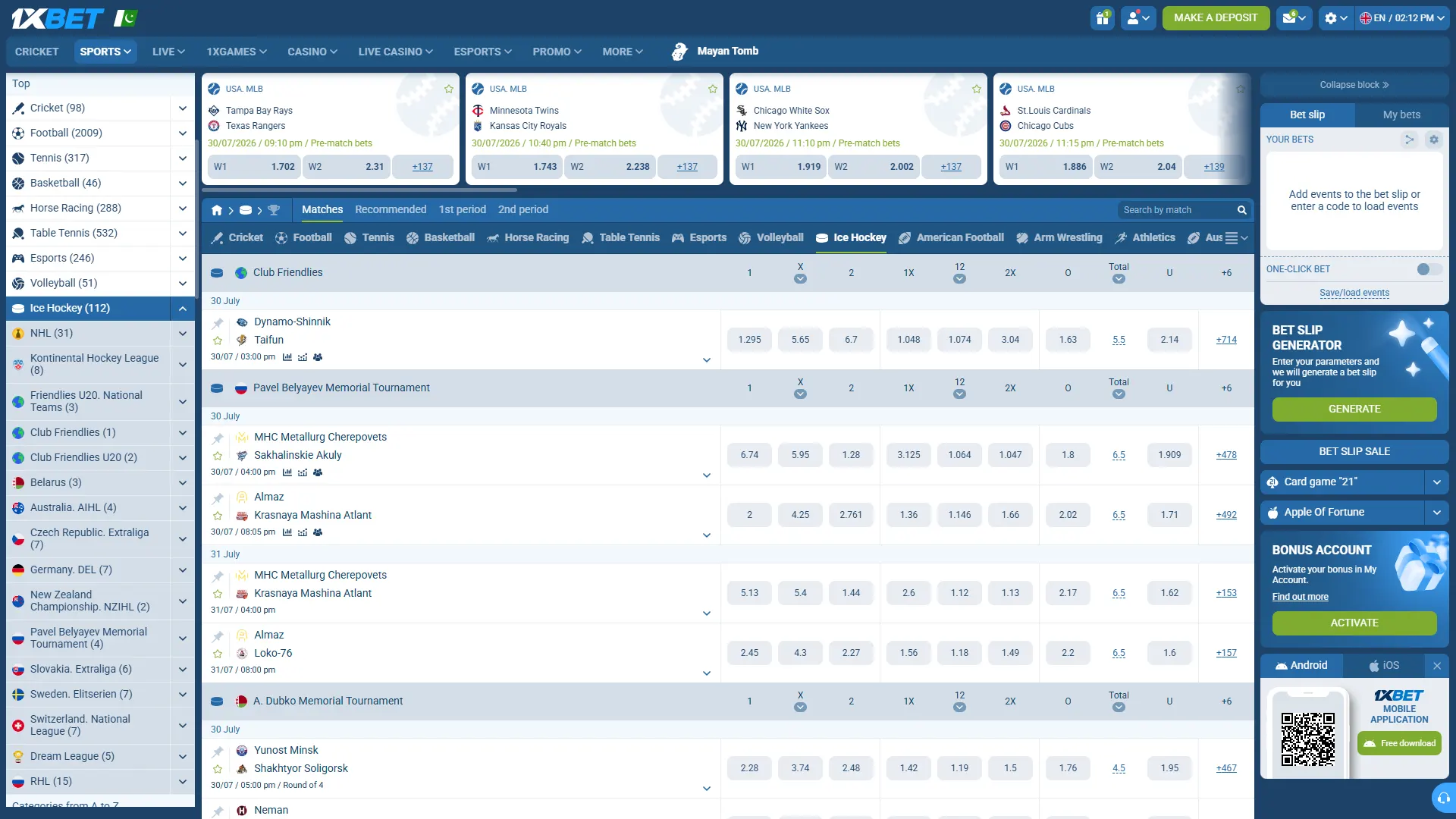Image resolution: width=1456 pixels, height=819 pixels.
Task: Click the search magnifier icon
Action: (x=1242, y=210)
